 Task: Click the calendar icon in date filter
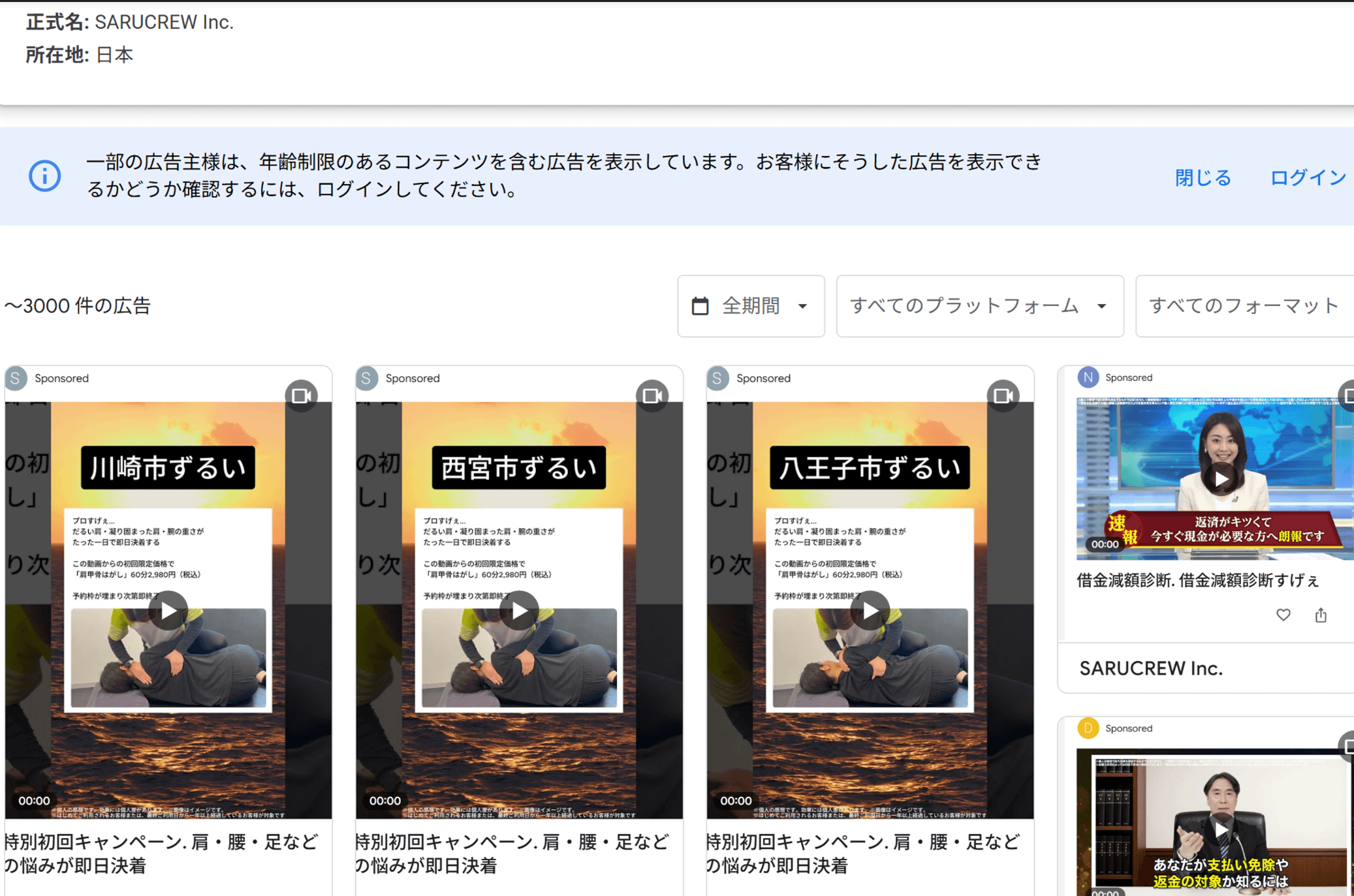pyautogui.click(x=700, y=306)
